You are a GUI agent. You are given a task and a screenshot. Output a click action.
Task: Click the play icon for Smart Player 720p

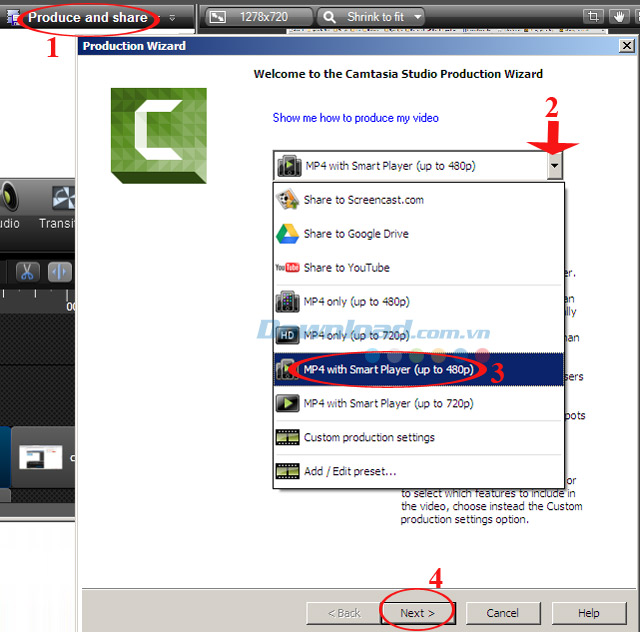point(288,403)
